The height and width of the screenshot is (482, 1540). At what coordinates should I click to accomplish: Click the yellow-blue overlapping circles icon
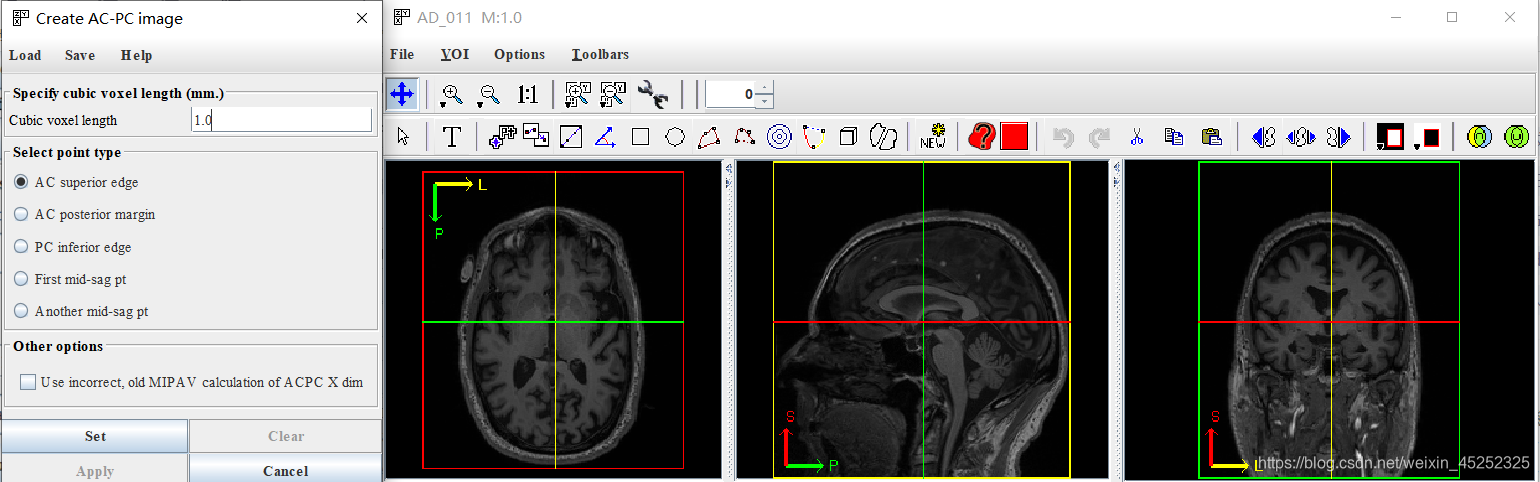pos(1480,136)
